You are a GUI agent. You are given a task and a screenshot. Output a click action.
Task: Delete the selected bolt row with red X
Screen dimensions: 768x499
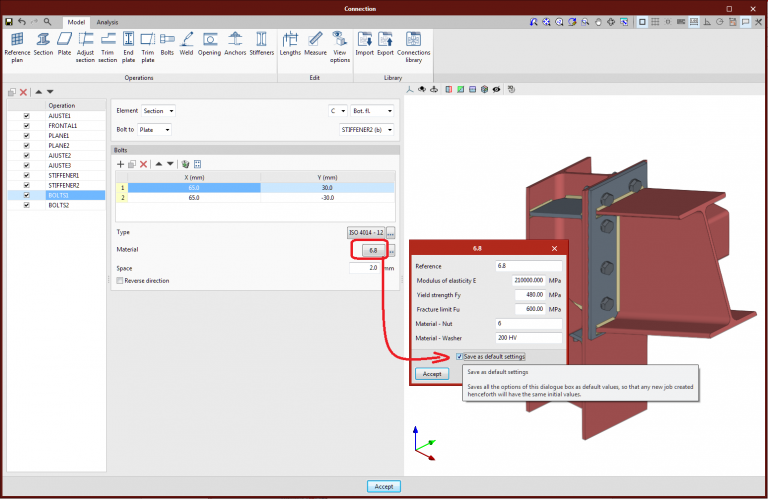coord(144,164)
